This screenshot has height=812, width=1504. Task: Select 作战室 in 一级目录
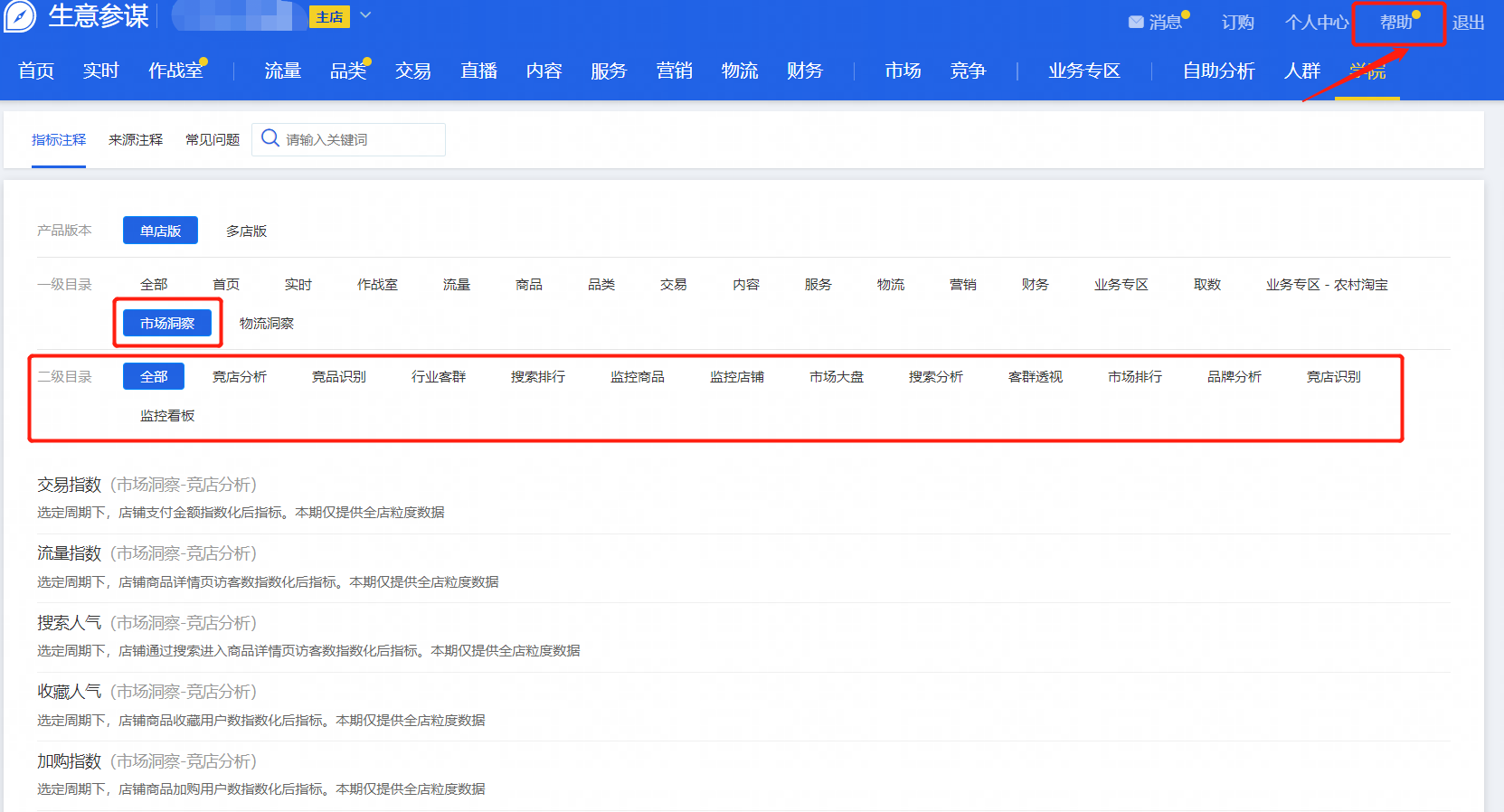click(x=377, y=284)
